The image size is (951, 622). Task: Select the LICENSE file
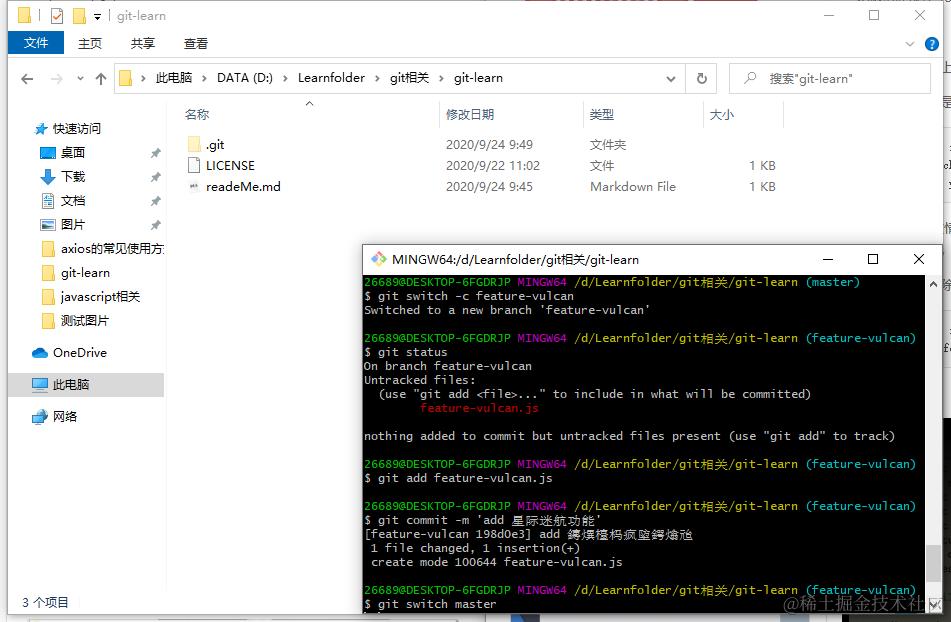[230, 166]
